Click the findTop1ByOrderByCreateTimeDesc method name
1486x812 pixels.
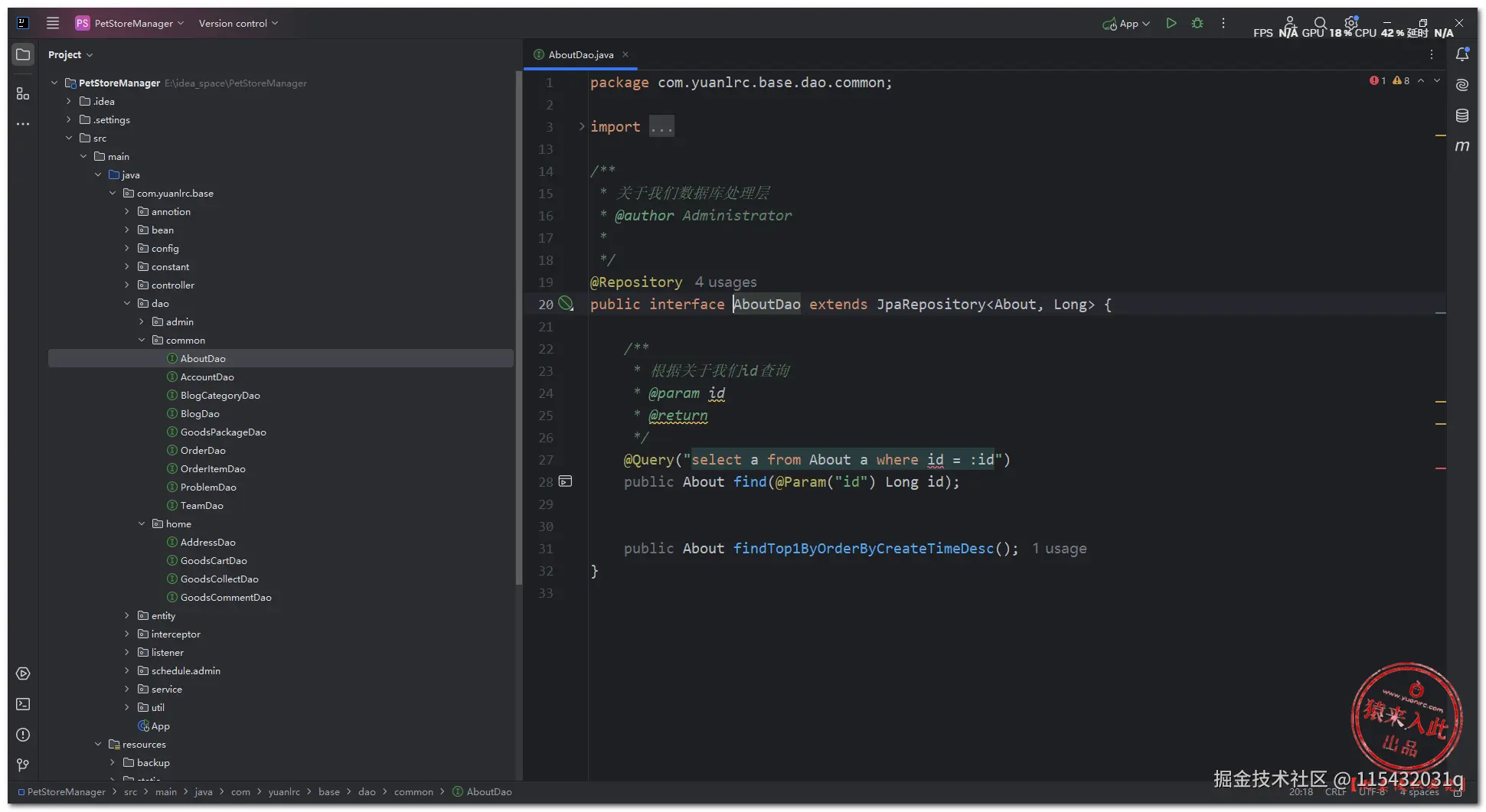tap(864, 549)
